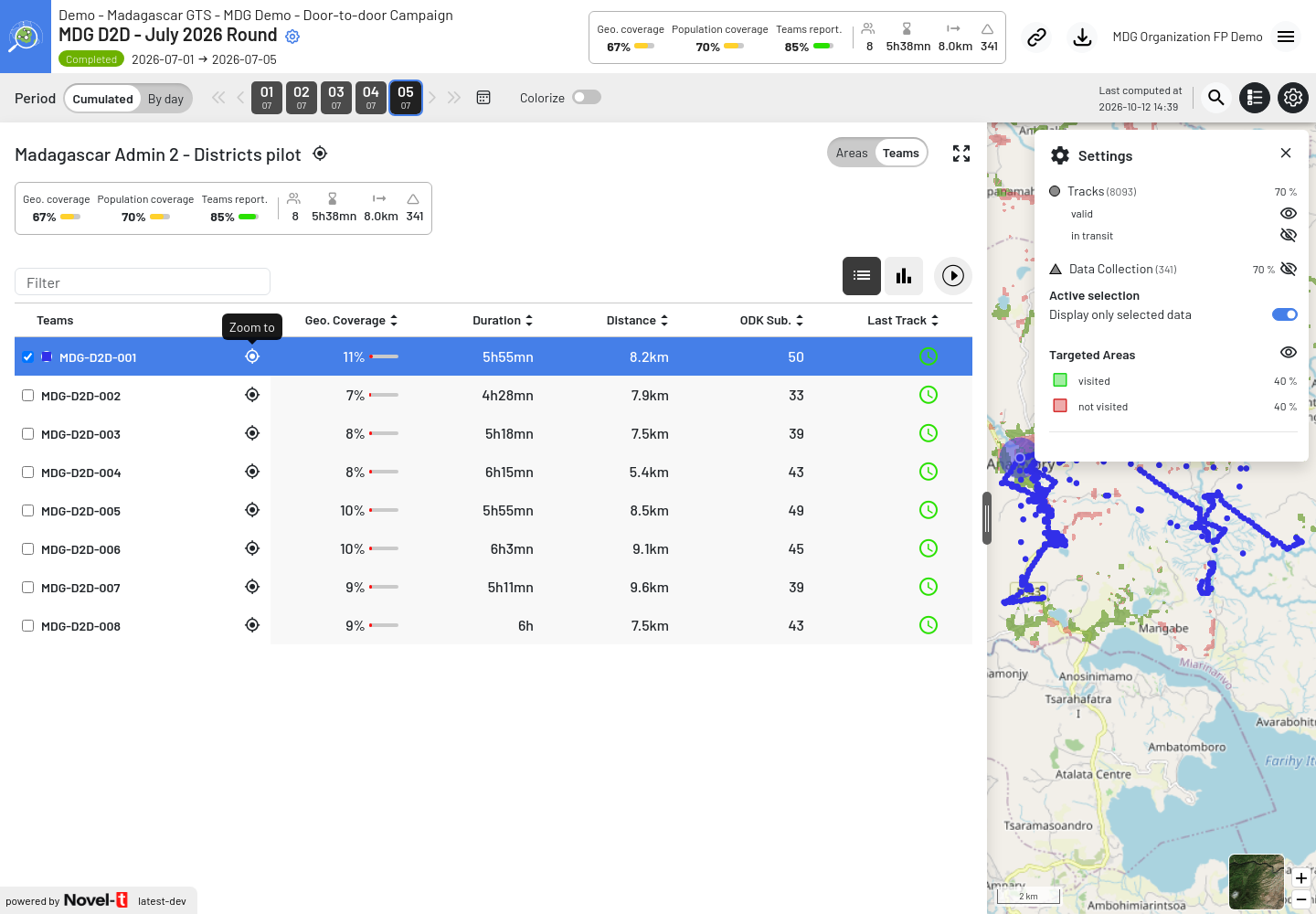Switch to list view
Viewport: 1316px width, 914px height.
(862, 276)
